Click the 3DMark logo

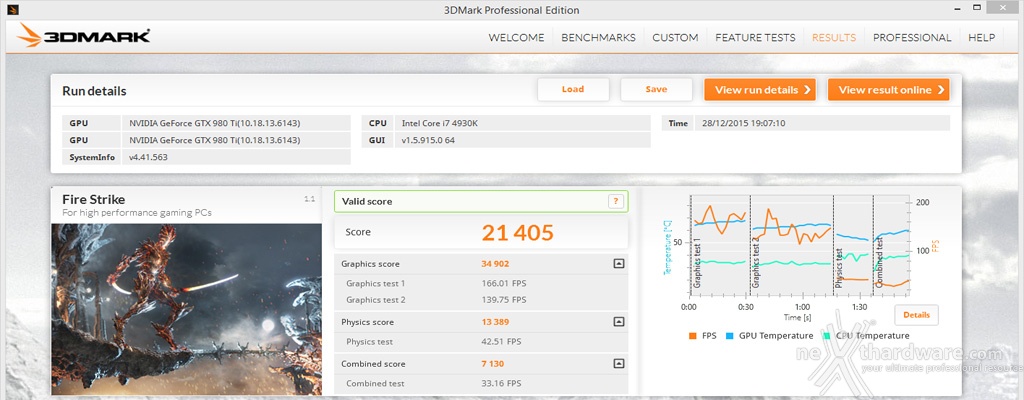[x=84, y=36]
